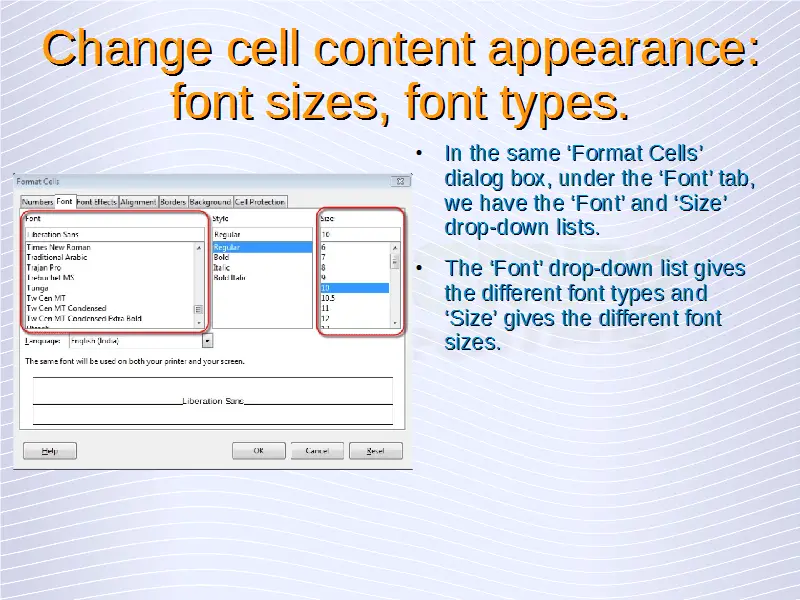Viewport: 800px width, 600px height.
Task: Go to the Alignment tab
Action: [x=138, y=202]
